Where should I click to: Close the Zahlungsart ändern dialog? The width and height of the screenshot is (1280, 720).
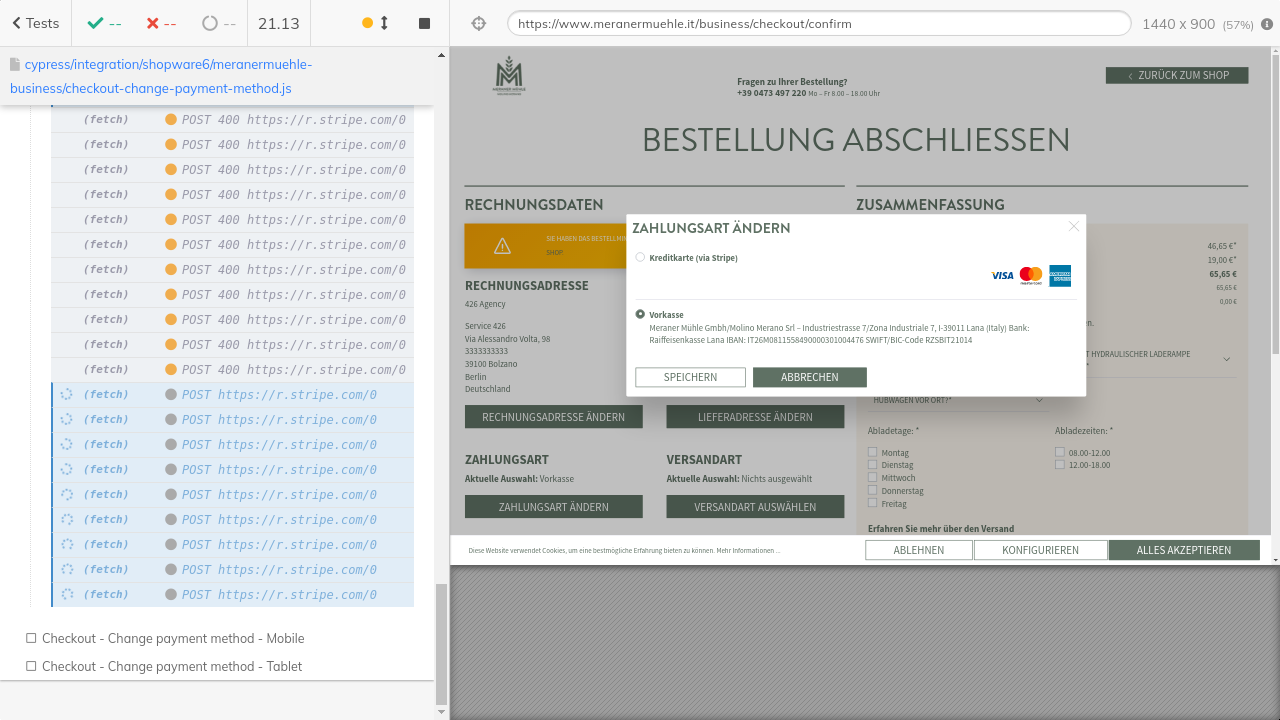tap(1074, 227)
